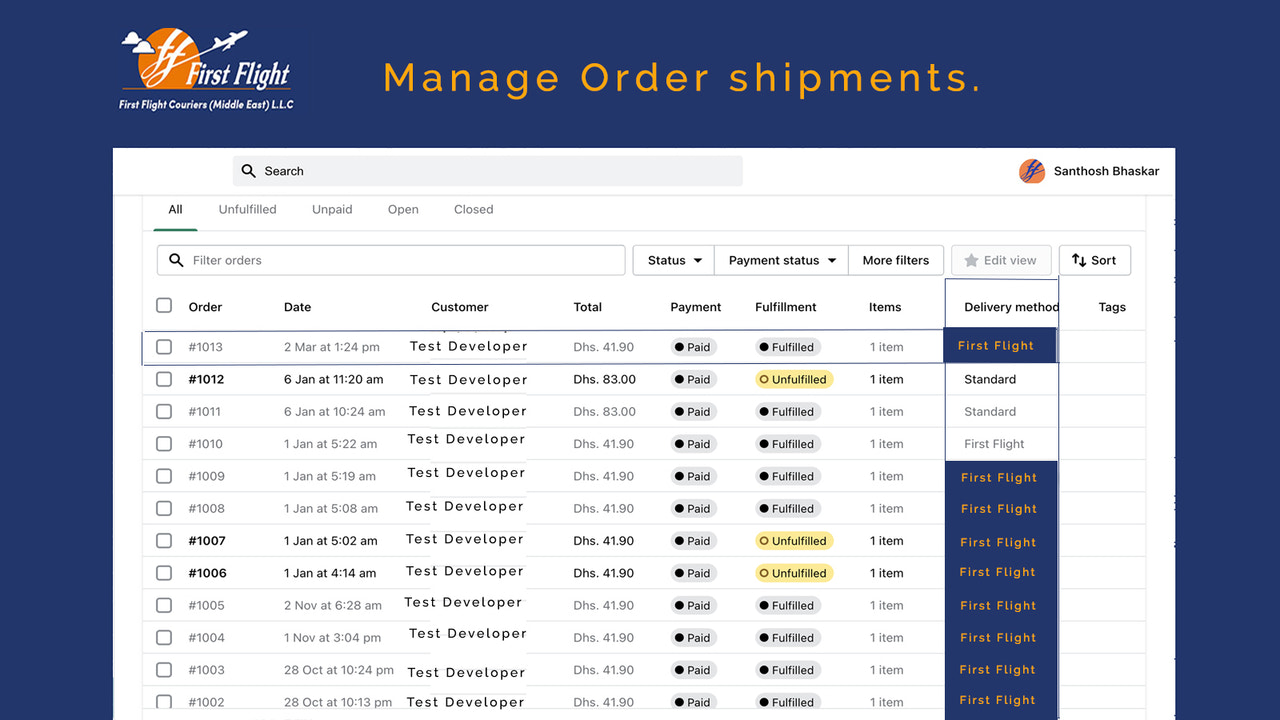Click the magnifier icon inside the Filter orders field

176,260
